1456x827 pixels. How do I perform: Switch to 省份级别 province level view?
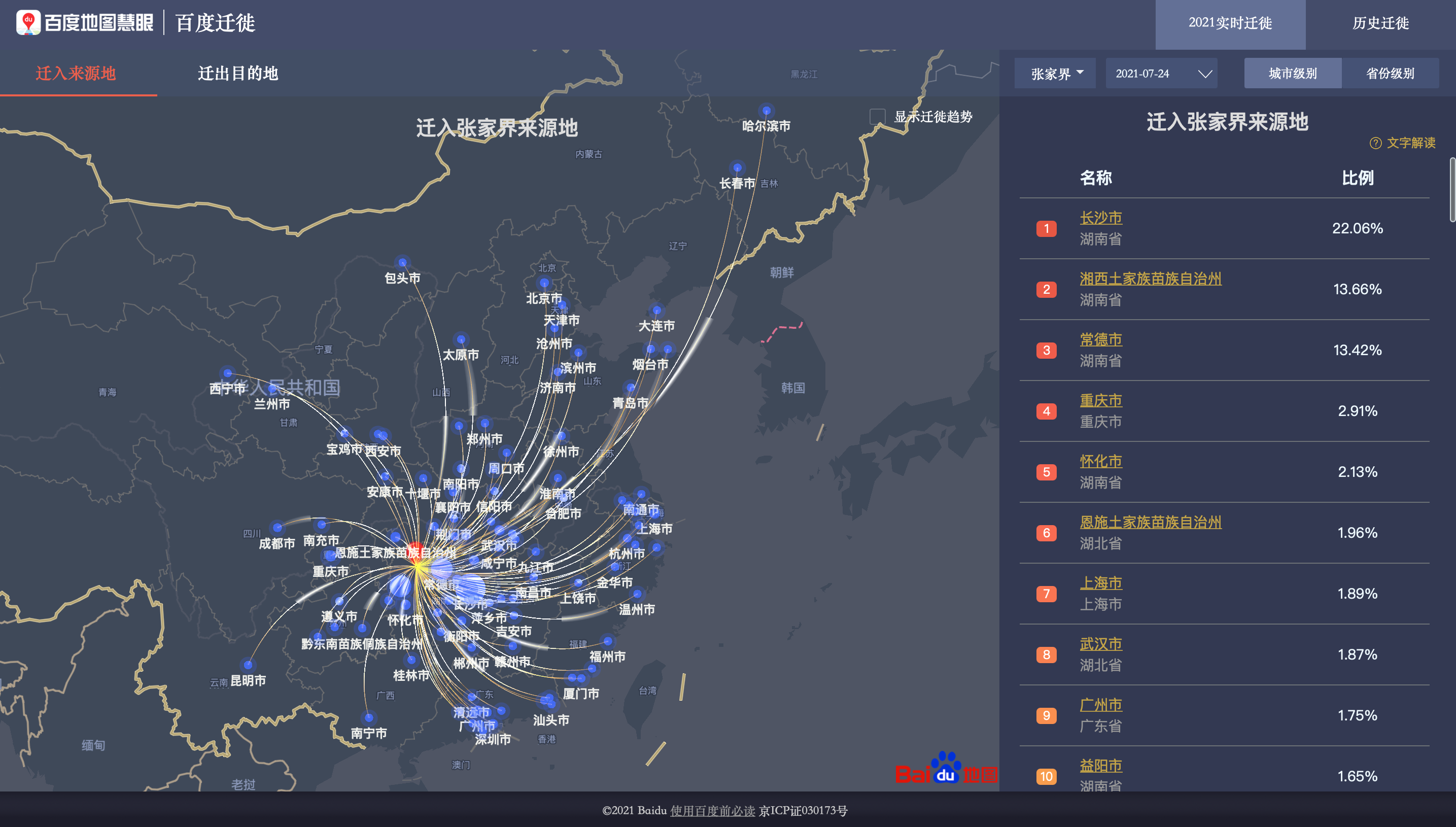pyautogui.click(x=1390, y=73)
